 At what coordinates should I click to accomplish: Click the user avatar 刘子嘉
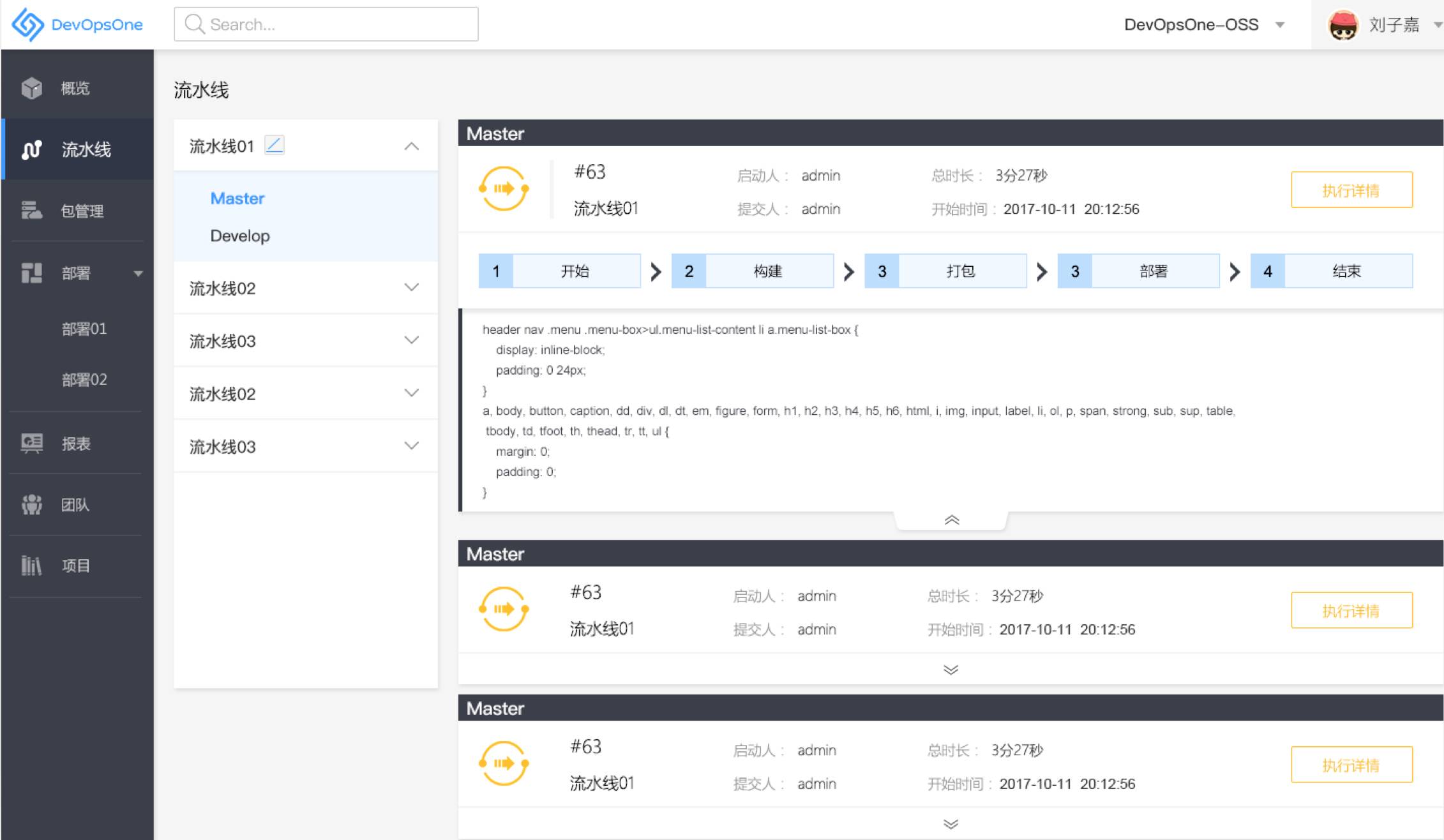pos(1342,25)
